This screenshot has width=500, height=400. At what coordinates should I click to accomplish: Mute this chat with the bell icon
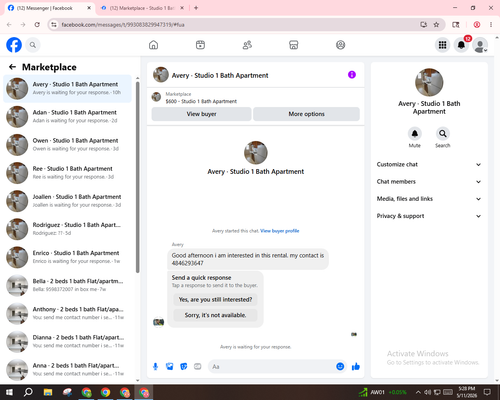(x=415, y=134)
